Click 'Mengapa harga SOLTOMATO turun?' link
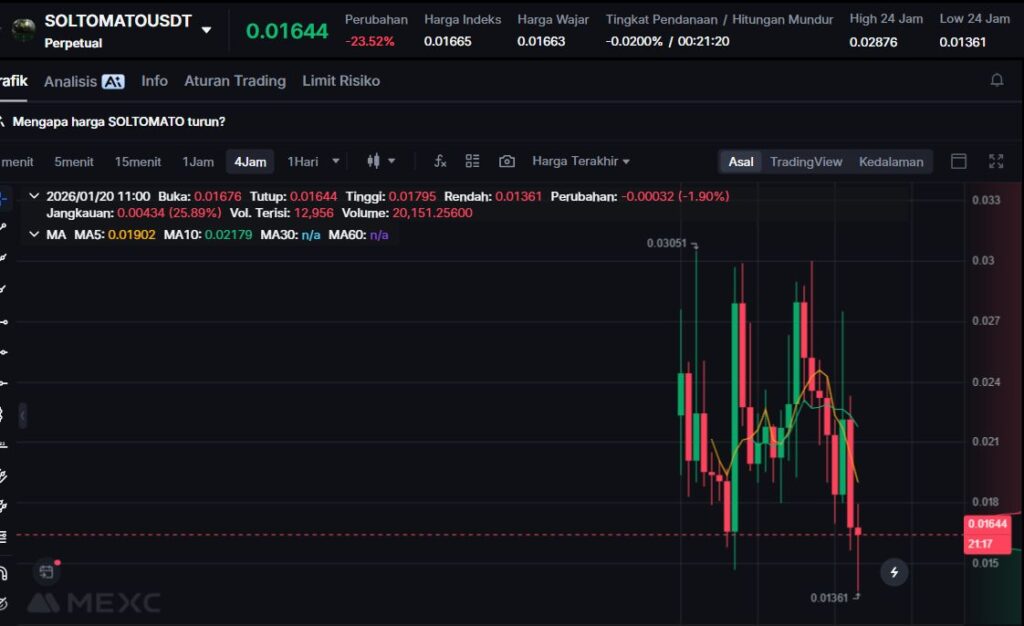The height and width of the screenshot is (626, 1024). (118, 121)
